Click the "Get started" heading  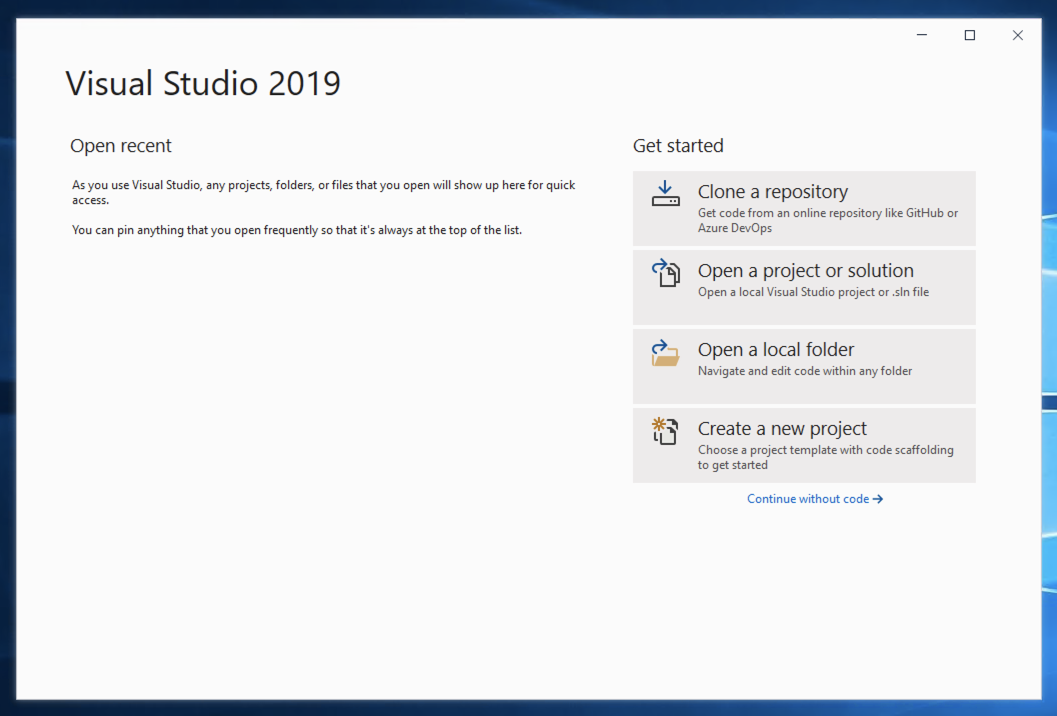(x=678, y=146)
